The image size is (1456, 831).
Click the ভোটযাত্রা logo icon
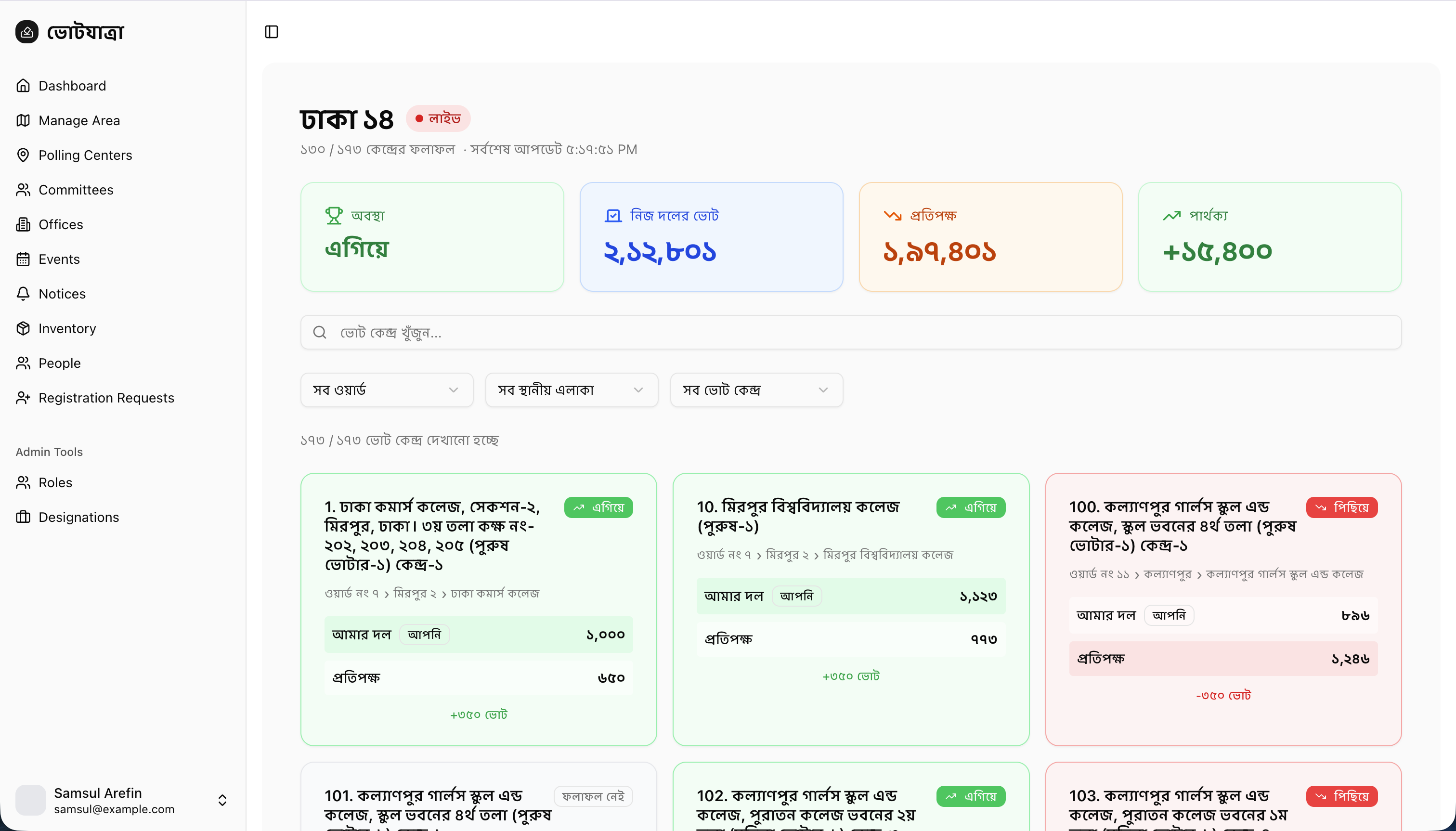click(x=27, y=32)
